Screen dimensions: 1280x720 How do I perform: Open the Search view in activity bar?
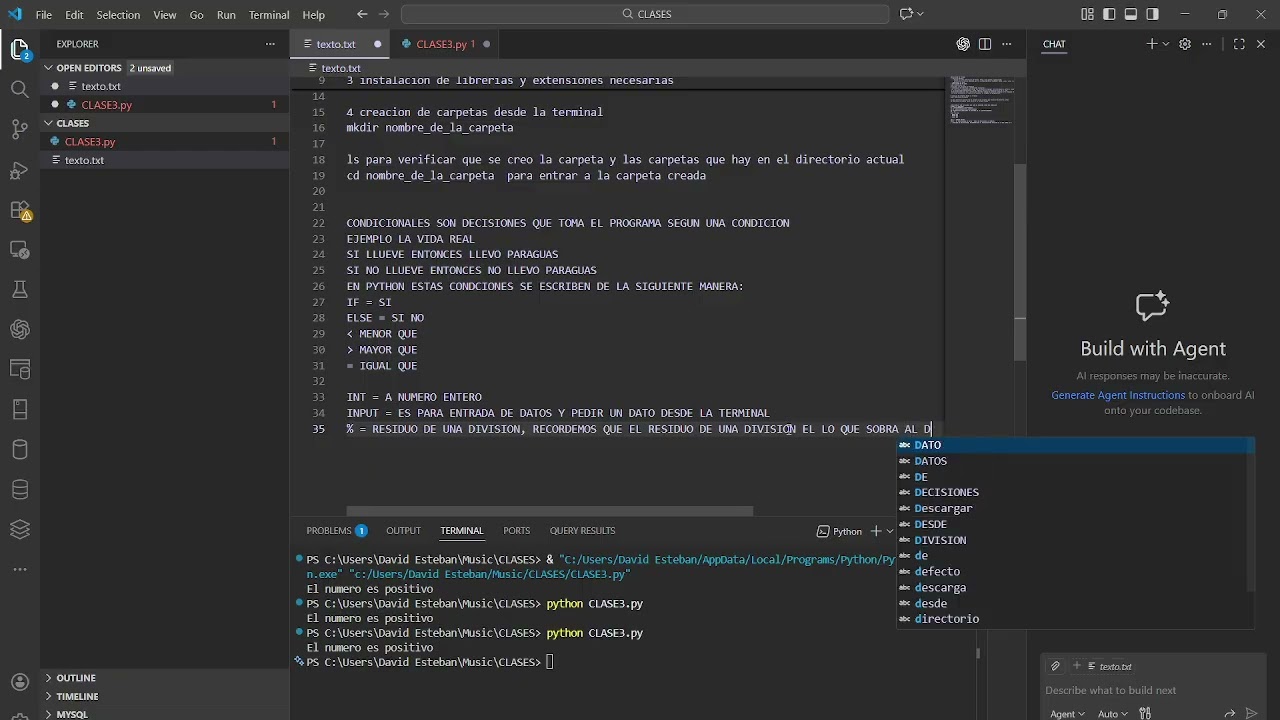19,89
